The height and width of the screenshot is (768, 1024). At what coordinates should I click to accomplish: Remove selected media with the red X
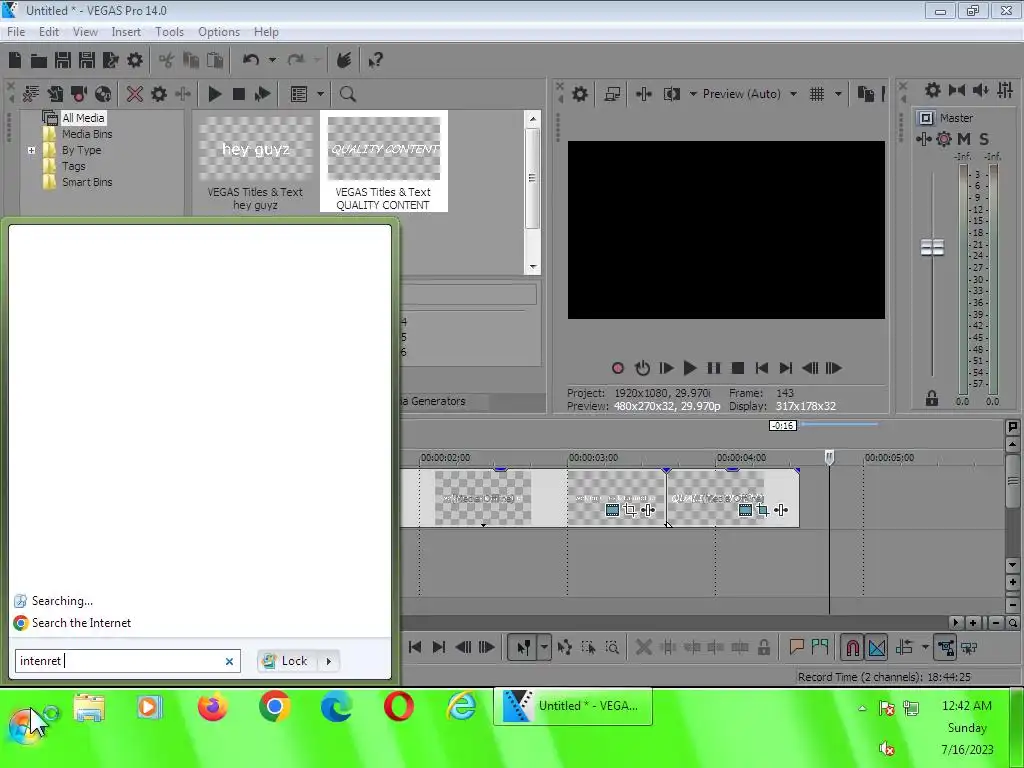coord(135,94)
